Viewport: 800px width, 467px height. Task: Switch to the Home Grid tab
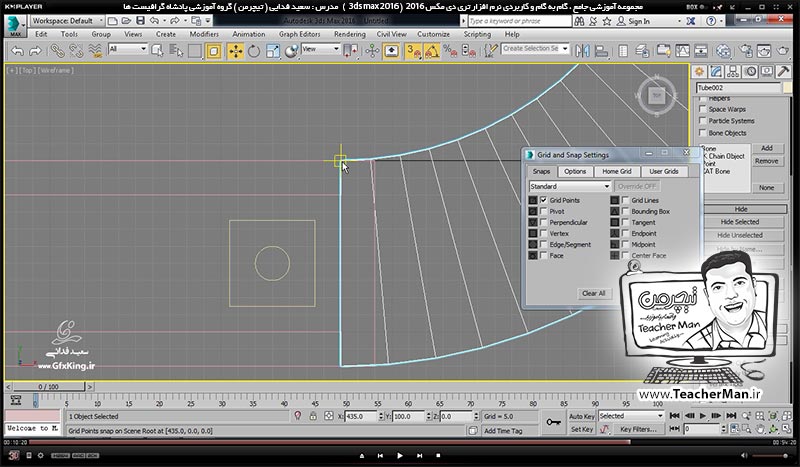click(616, 171)
